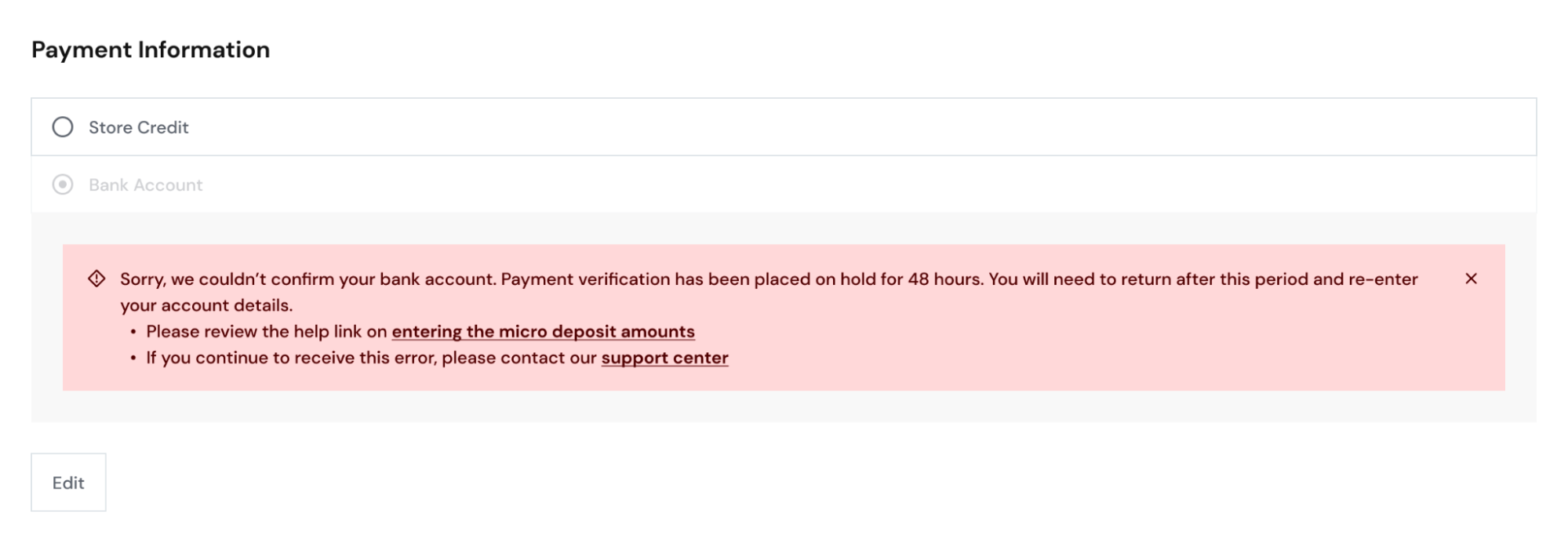Click "Please review the help link on" text
The height and width of the screenshot is (543, 1568).
coord(267,331)
